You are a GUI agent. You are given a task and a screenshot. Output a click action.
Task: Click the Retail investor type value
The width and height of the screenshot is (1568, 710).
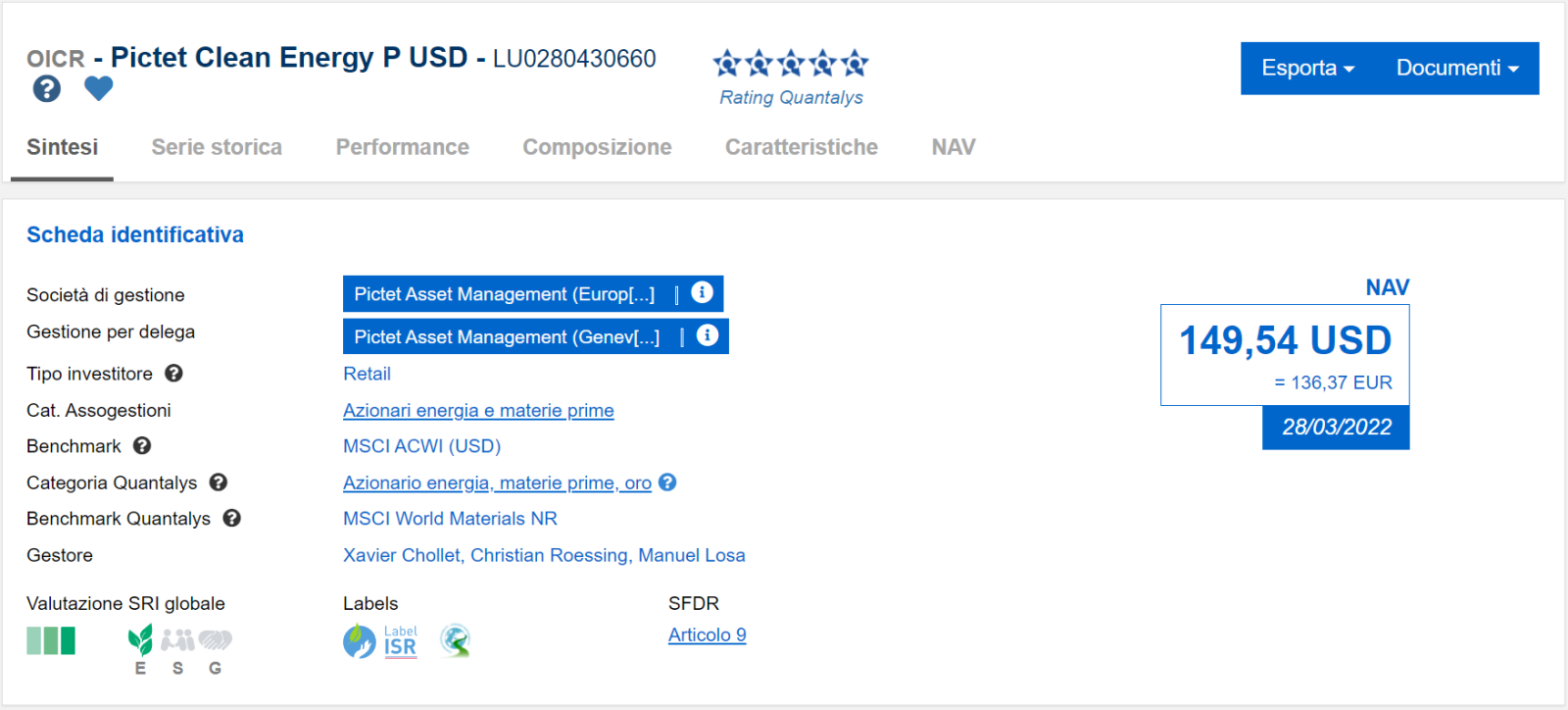click(x=367, y=374)
